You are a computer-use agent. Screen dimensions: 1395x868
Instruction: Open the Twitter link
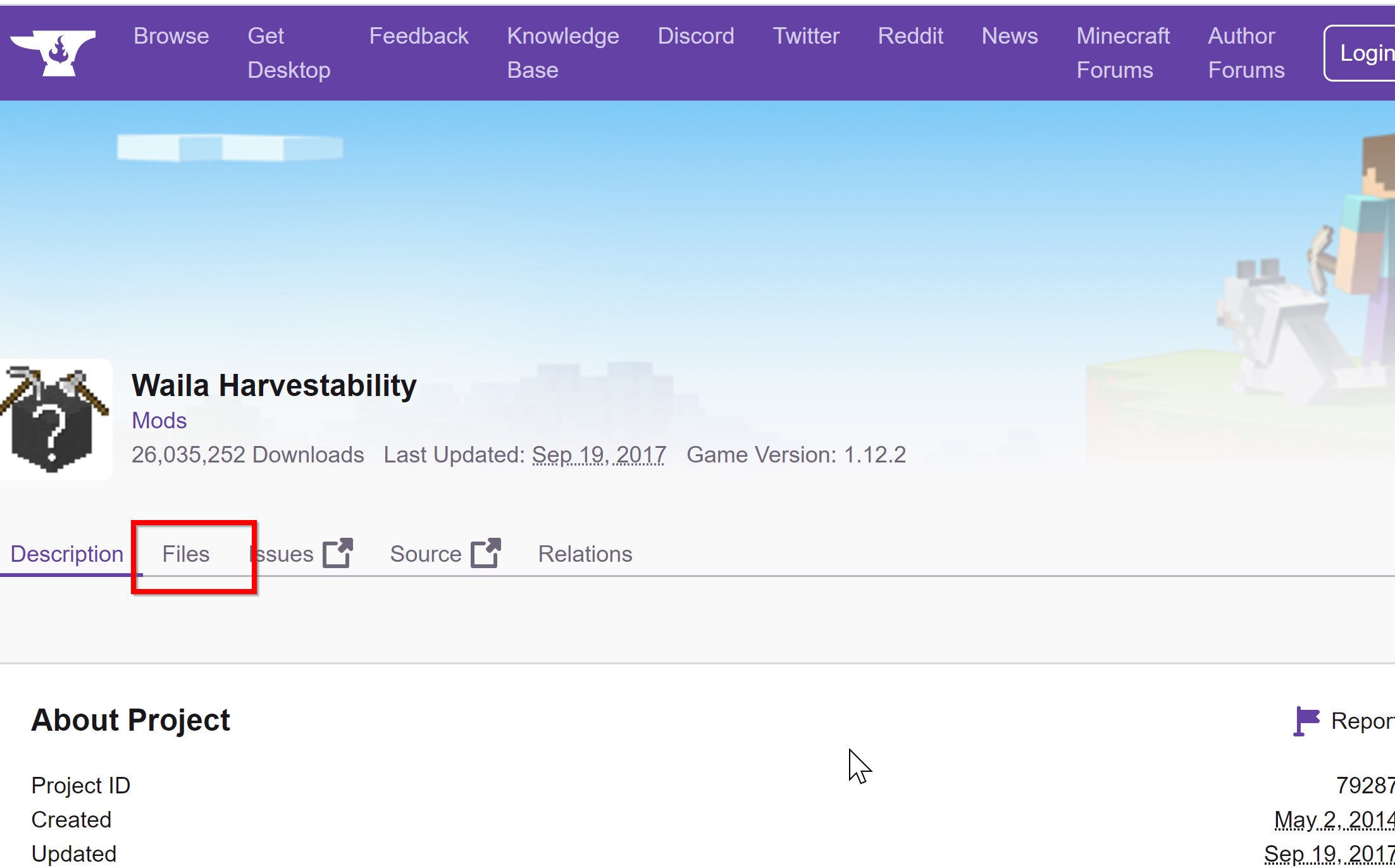[x=806, y=36]
